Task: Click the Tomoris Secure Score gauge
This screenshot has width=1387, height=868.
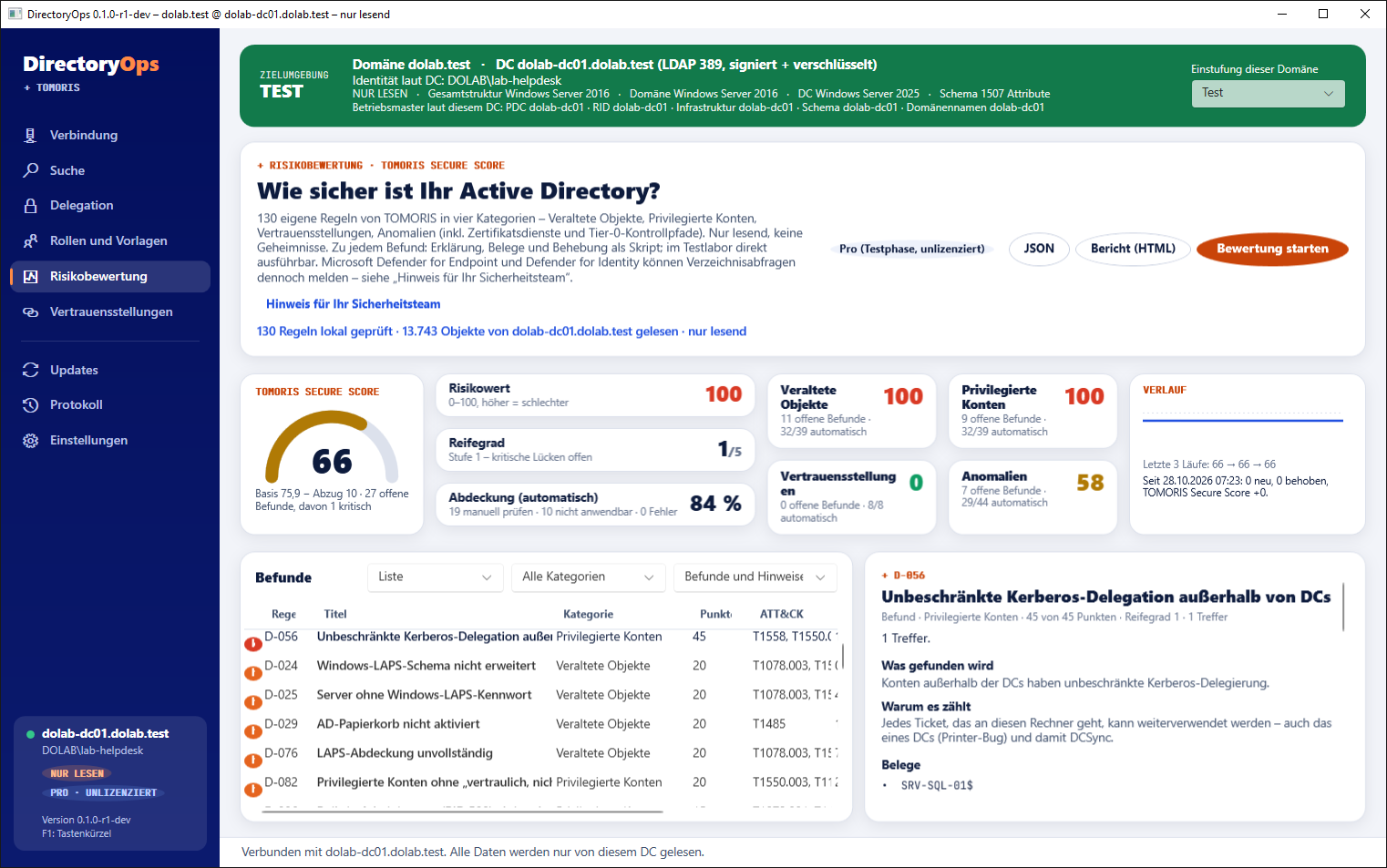Action: pos(332,447)
